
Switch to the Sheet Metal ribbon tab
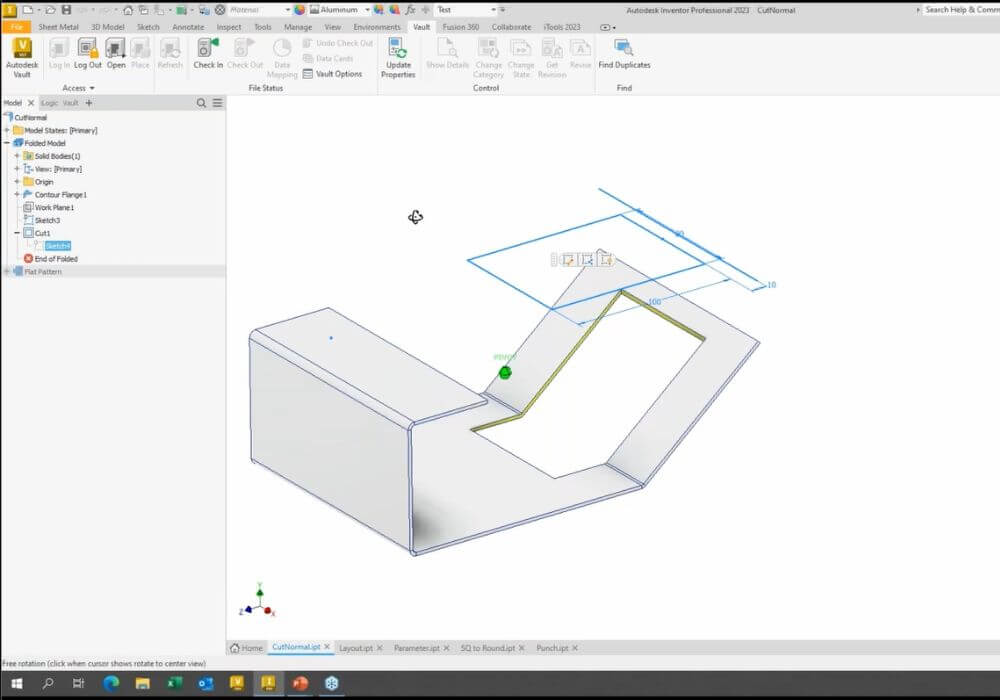click(x=59, y=27)
